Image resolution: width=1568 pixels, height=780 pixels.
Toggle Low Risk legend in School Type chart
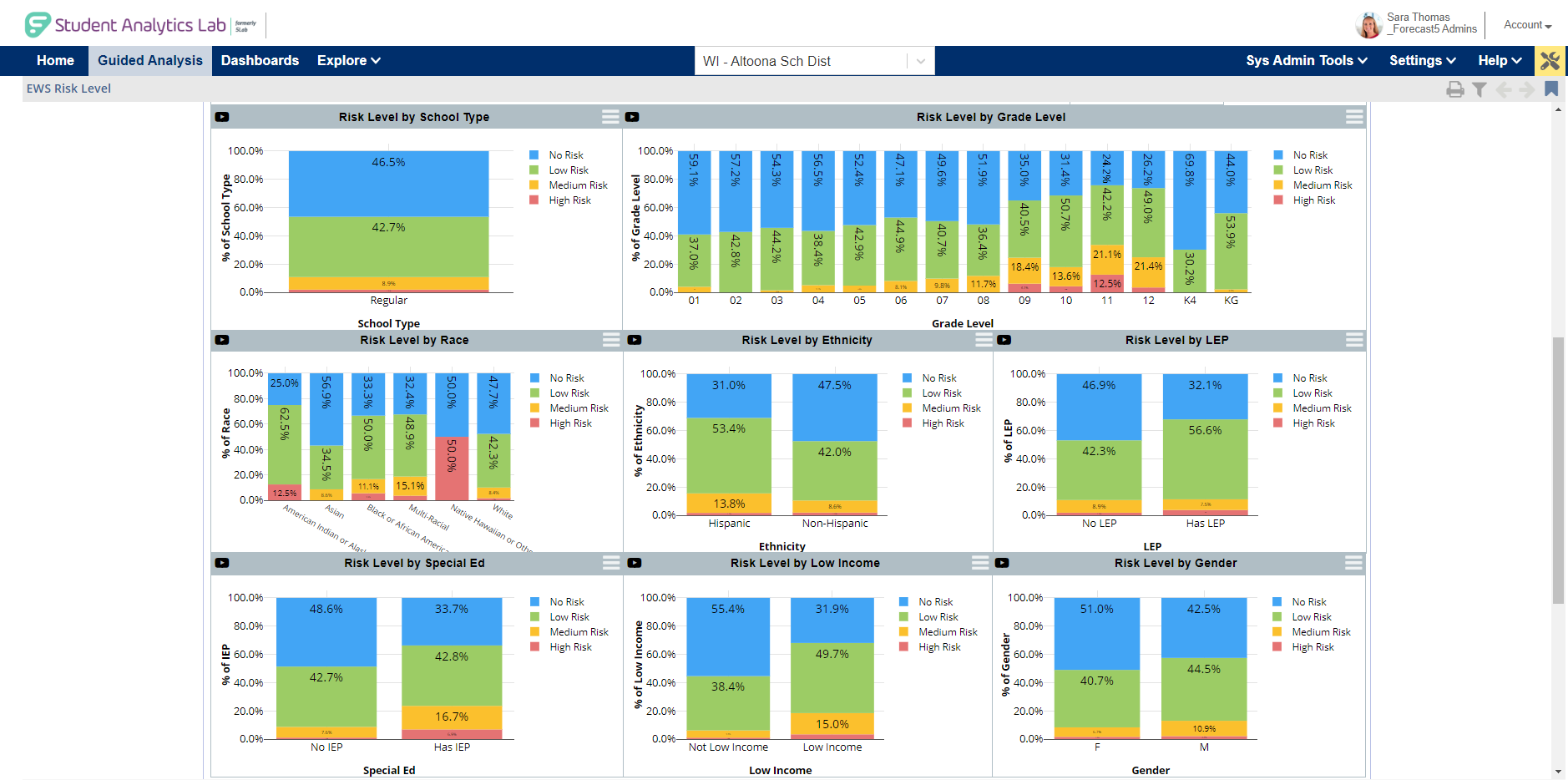(559, 170)
